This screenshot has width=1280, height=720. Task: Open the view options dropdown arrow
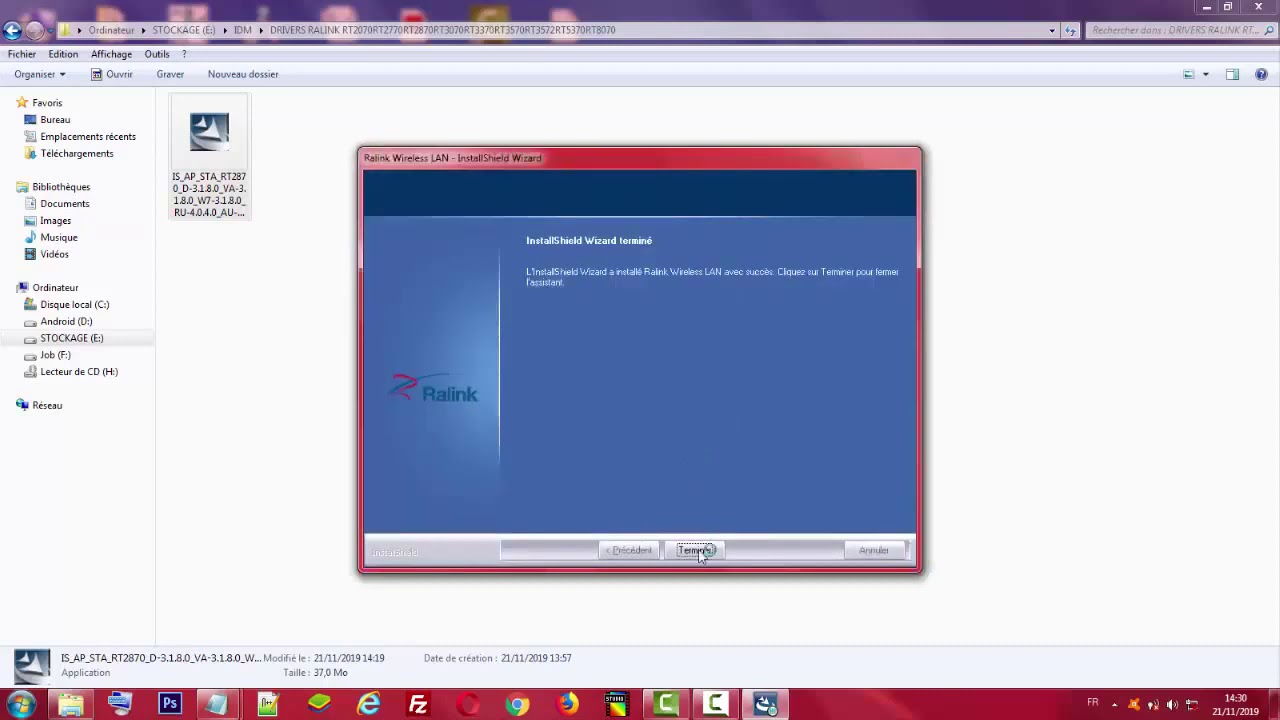click(1205, 74)
